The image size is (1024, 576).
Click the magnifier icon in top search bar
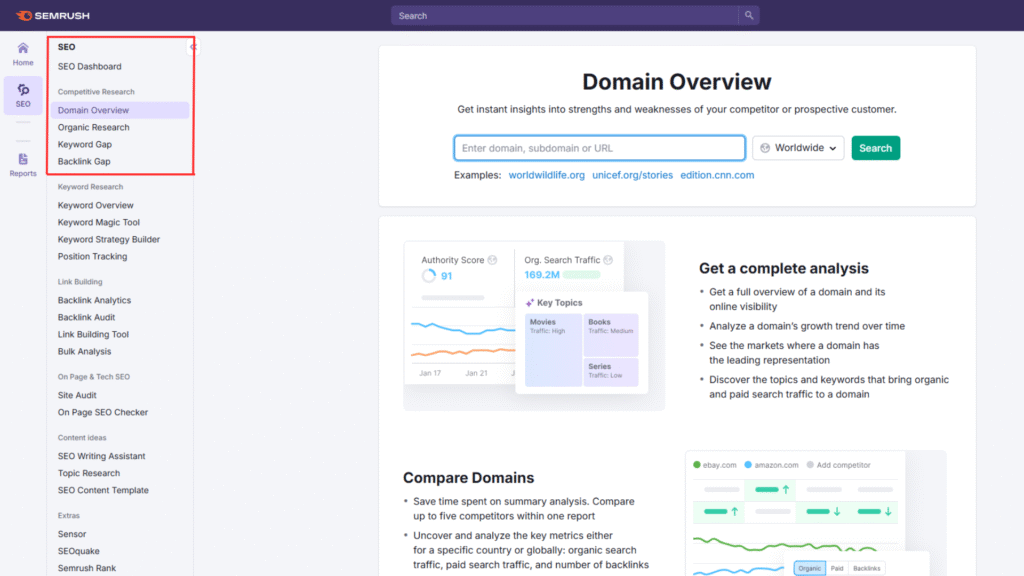tap(749, 16)
